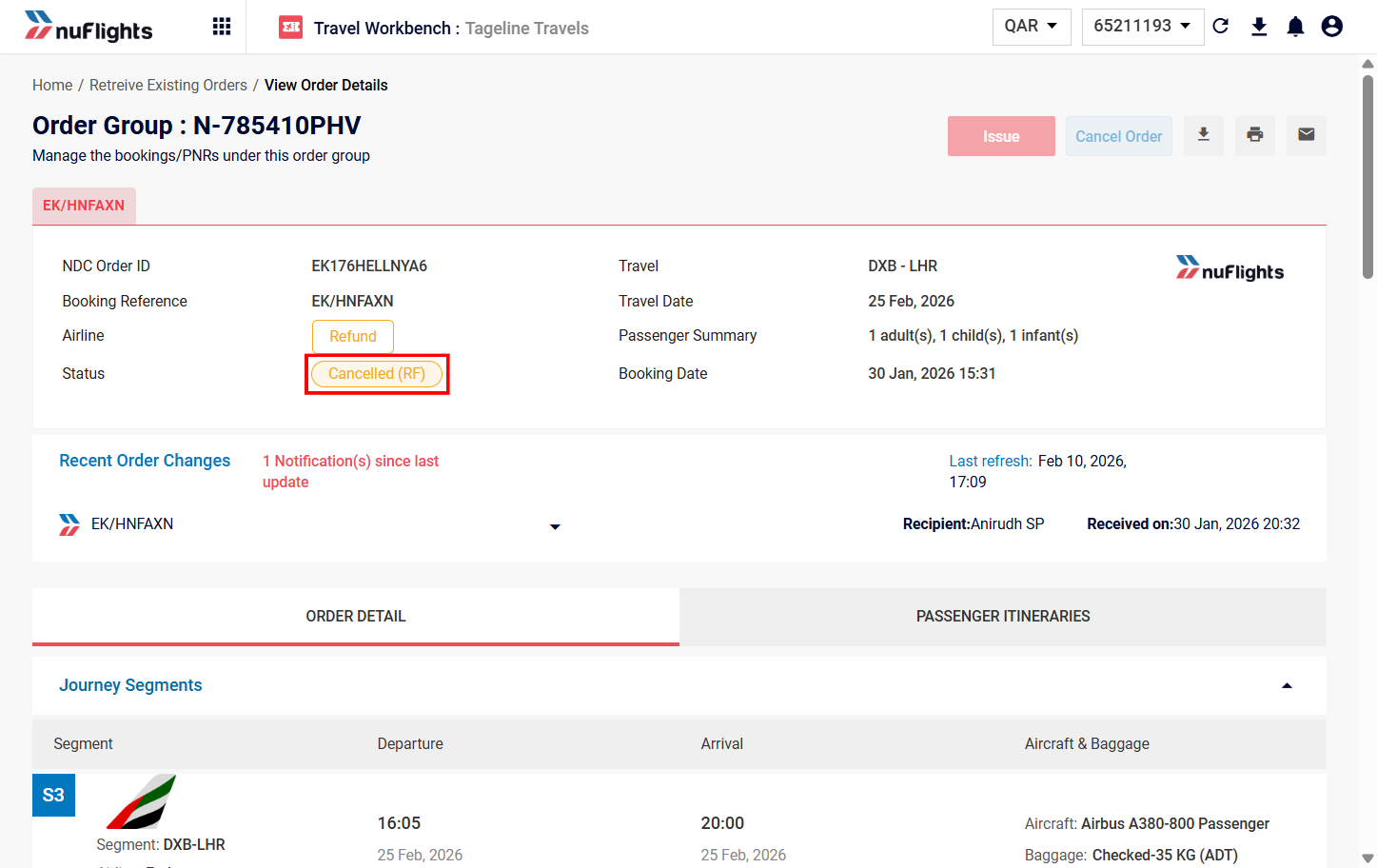Screen dimensions: 1377x868
Task: Click Baggage: Checked-35 KG (ADT) text
Action: (1131, 856)
